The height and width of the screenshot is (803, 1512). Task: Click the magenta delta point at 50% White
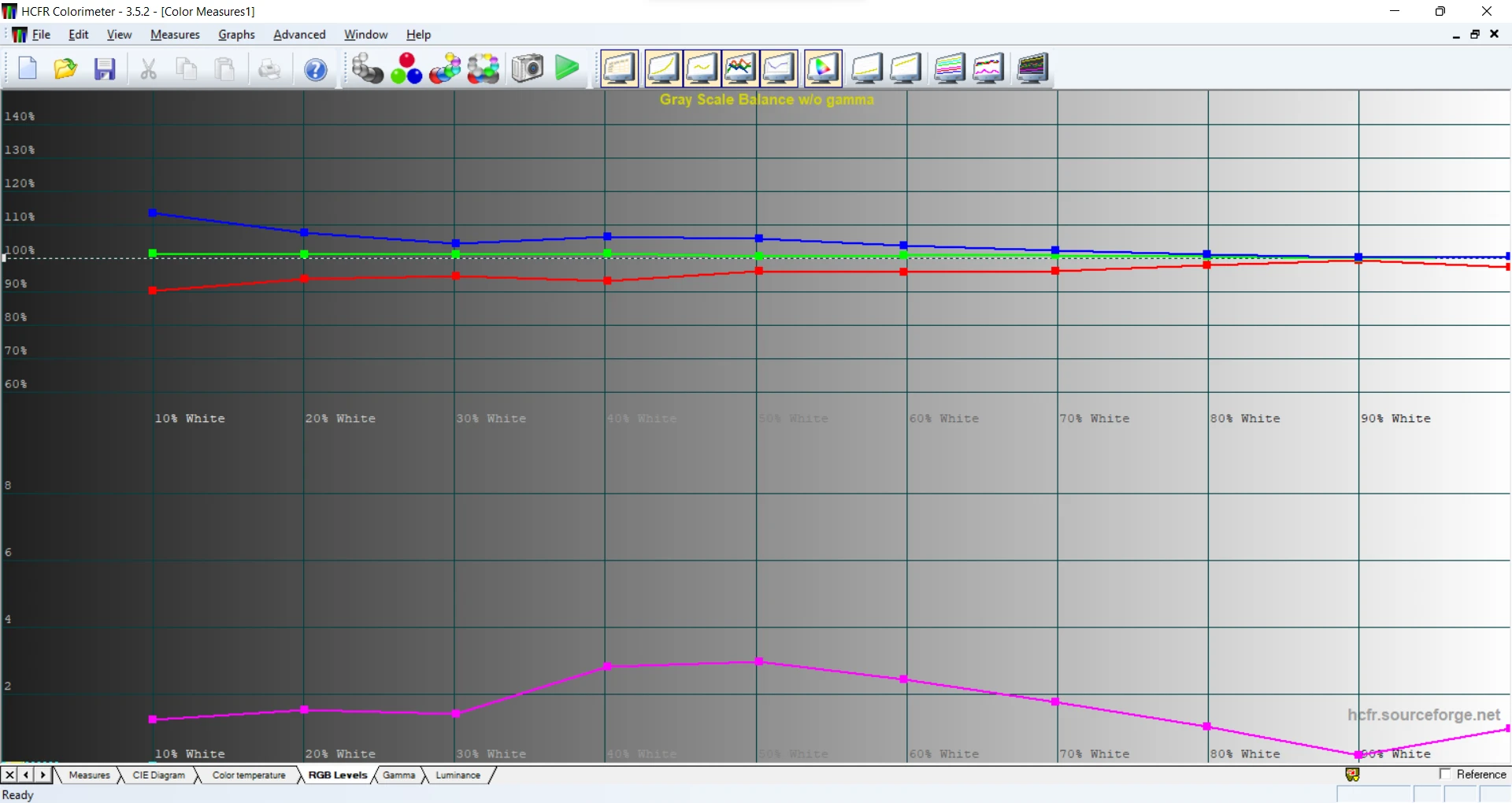[x=759, y=662]
